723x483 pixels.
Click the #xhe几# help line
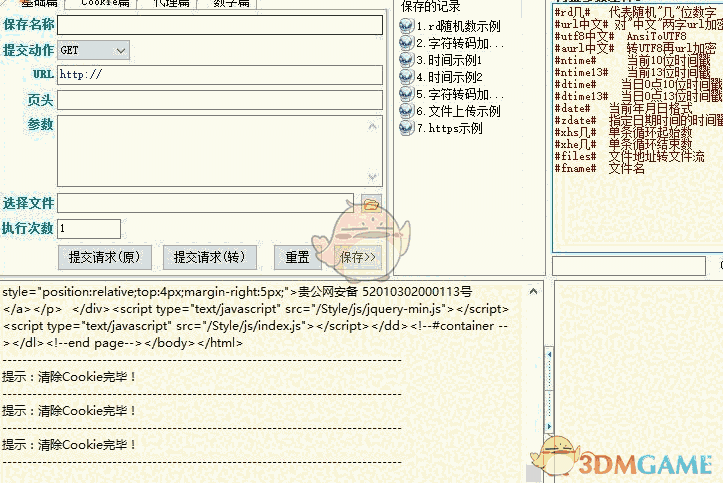tap(623, 144)
